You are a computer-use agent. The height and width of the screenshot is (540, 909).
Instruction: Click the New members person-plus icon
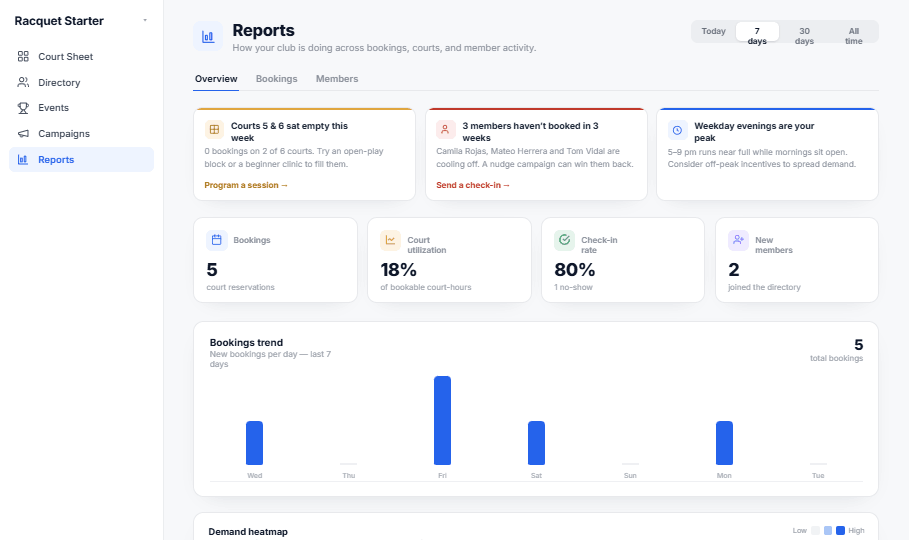point(738,240)
